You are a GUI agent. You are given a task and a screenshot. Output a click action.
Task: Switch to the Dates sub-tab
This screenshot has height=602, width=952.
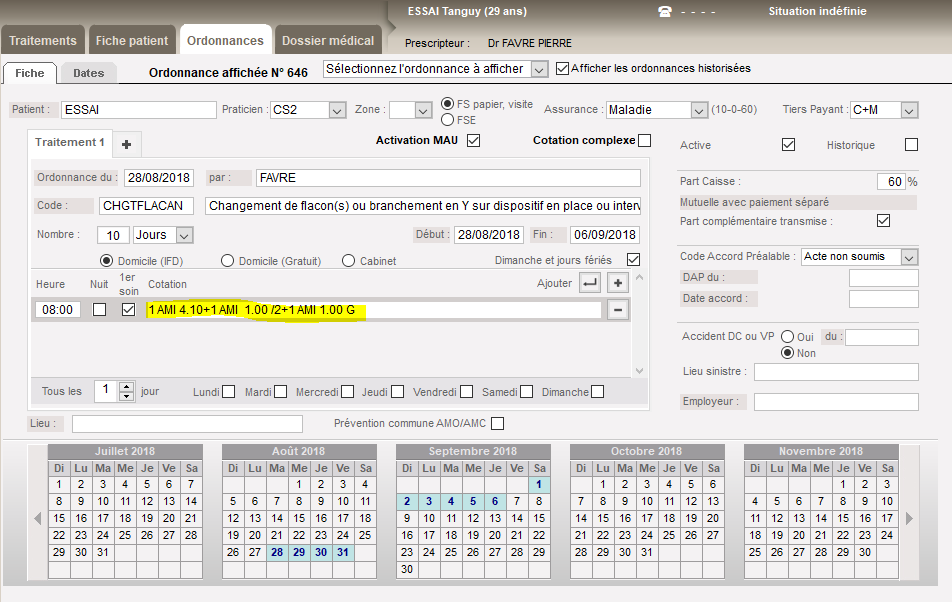[x=89, y=73]
